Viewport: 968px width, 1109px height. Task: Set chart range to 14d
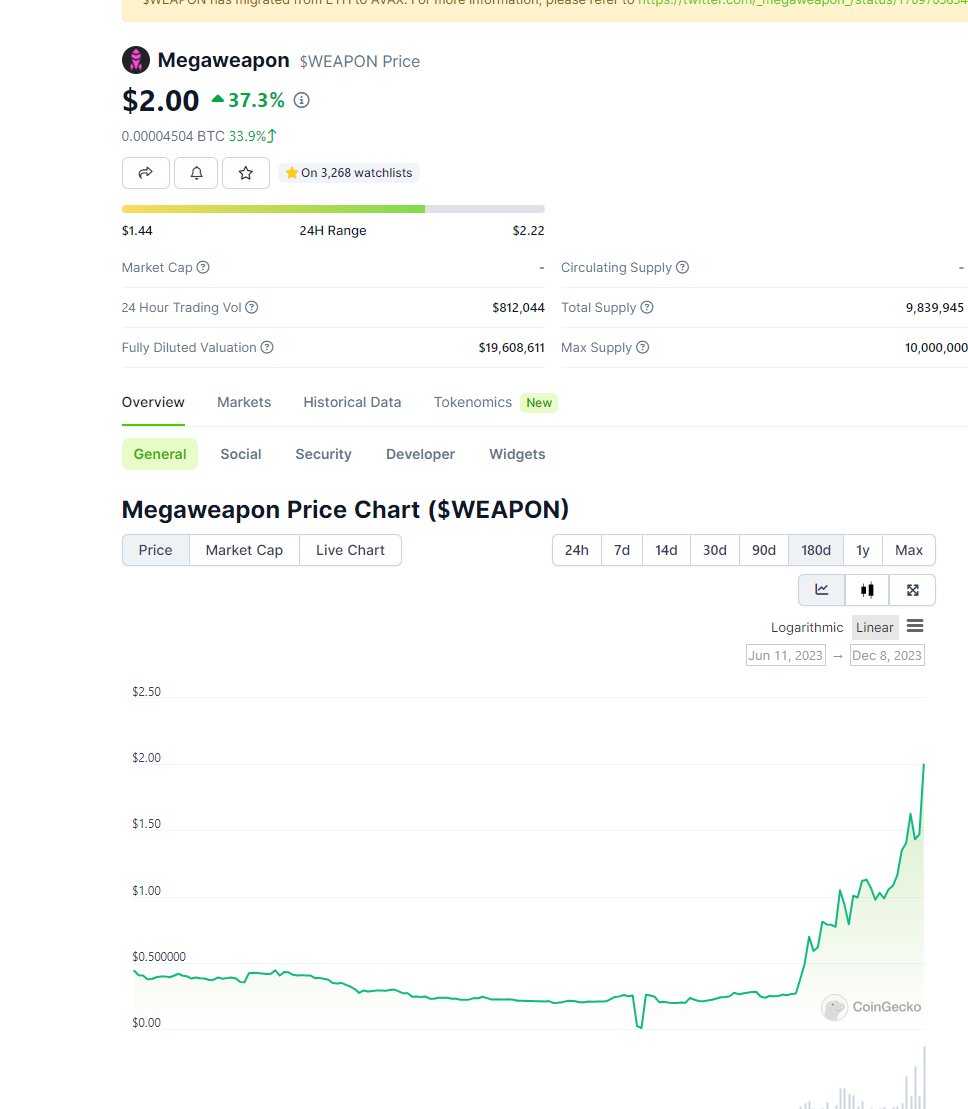pyautogui.click(x=666, y=550)
